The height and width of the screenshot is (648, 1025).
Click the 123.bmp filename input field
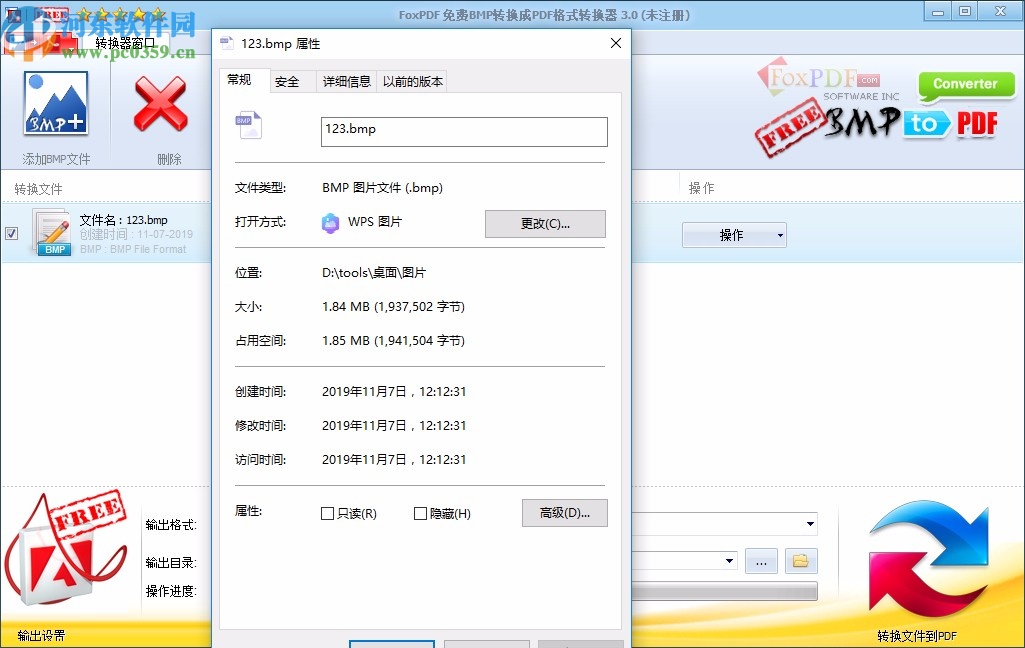[463, 131]
